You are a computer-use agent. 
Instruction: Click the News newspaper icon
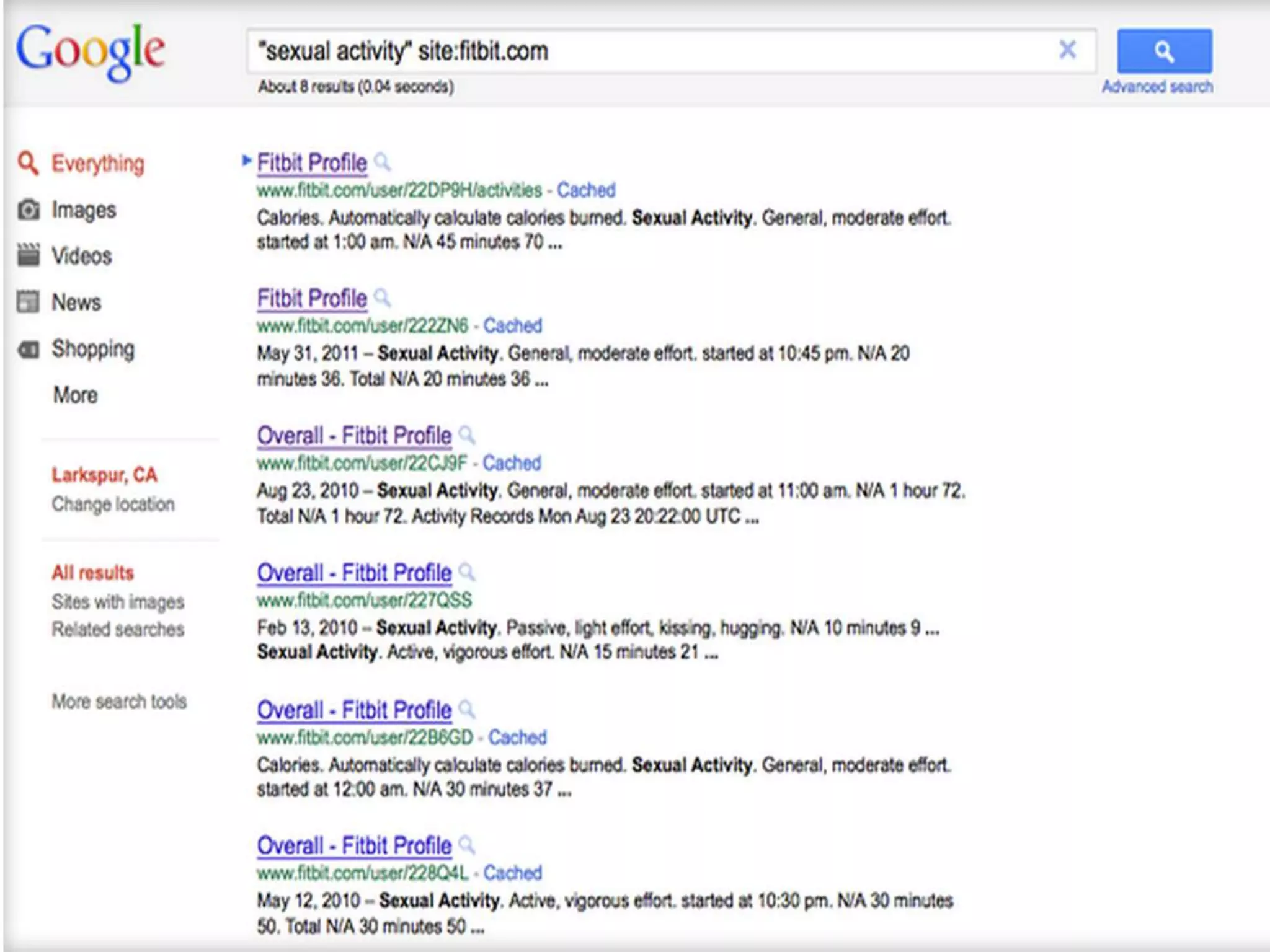point(29,302)
